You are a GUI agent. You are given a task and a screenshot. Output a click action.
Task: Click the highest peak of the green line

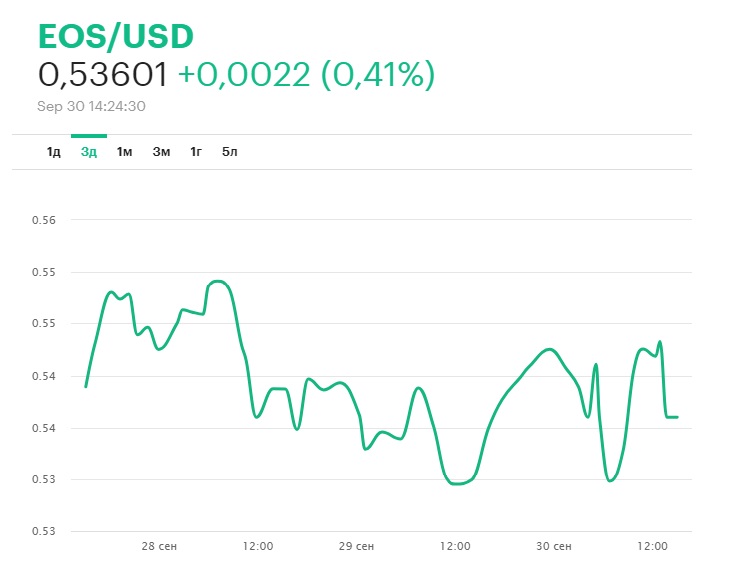[218, 282]
